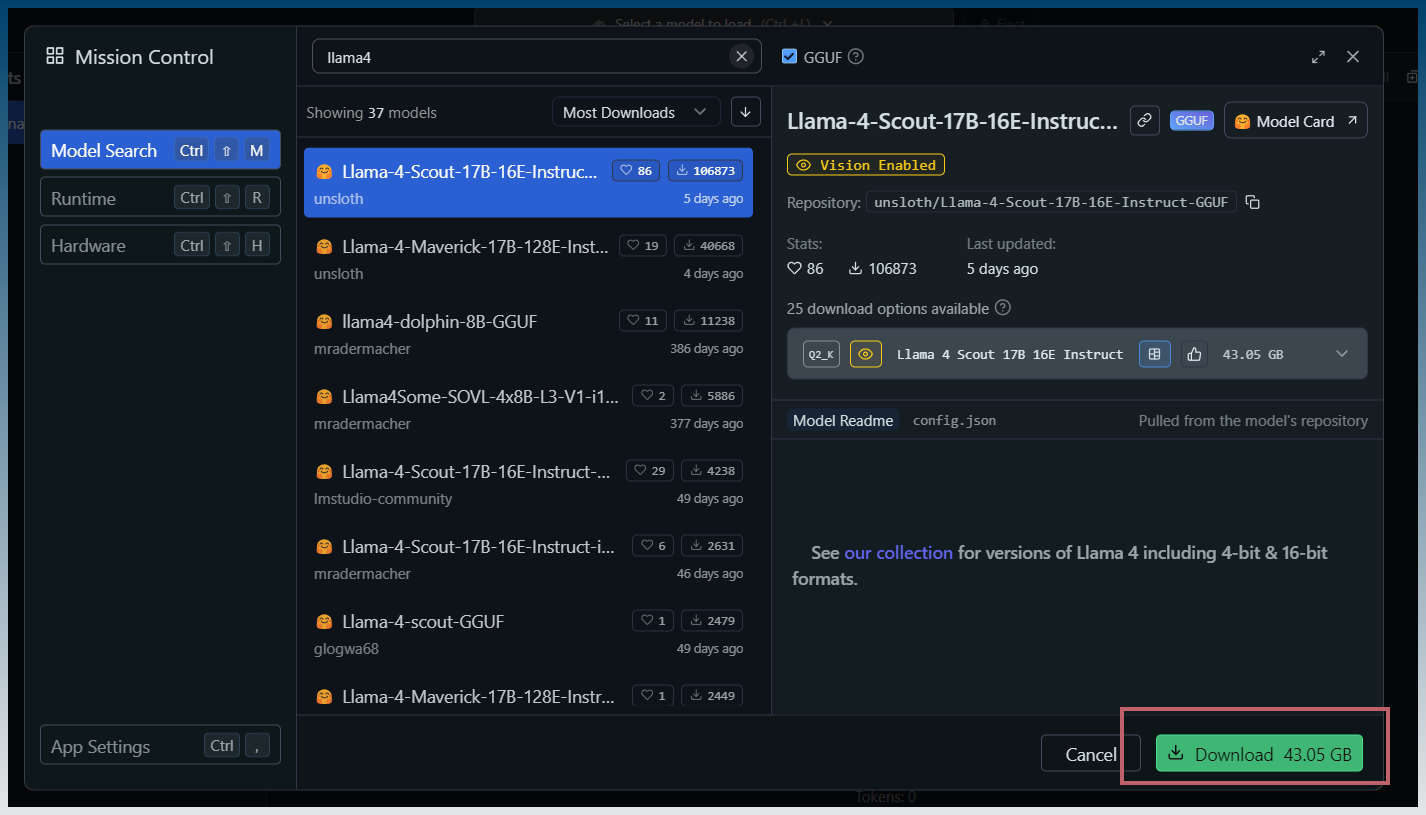
Task: Select Llama-4-Scout unsloth model result
Action: click(528, 182)
